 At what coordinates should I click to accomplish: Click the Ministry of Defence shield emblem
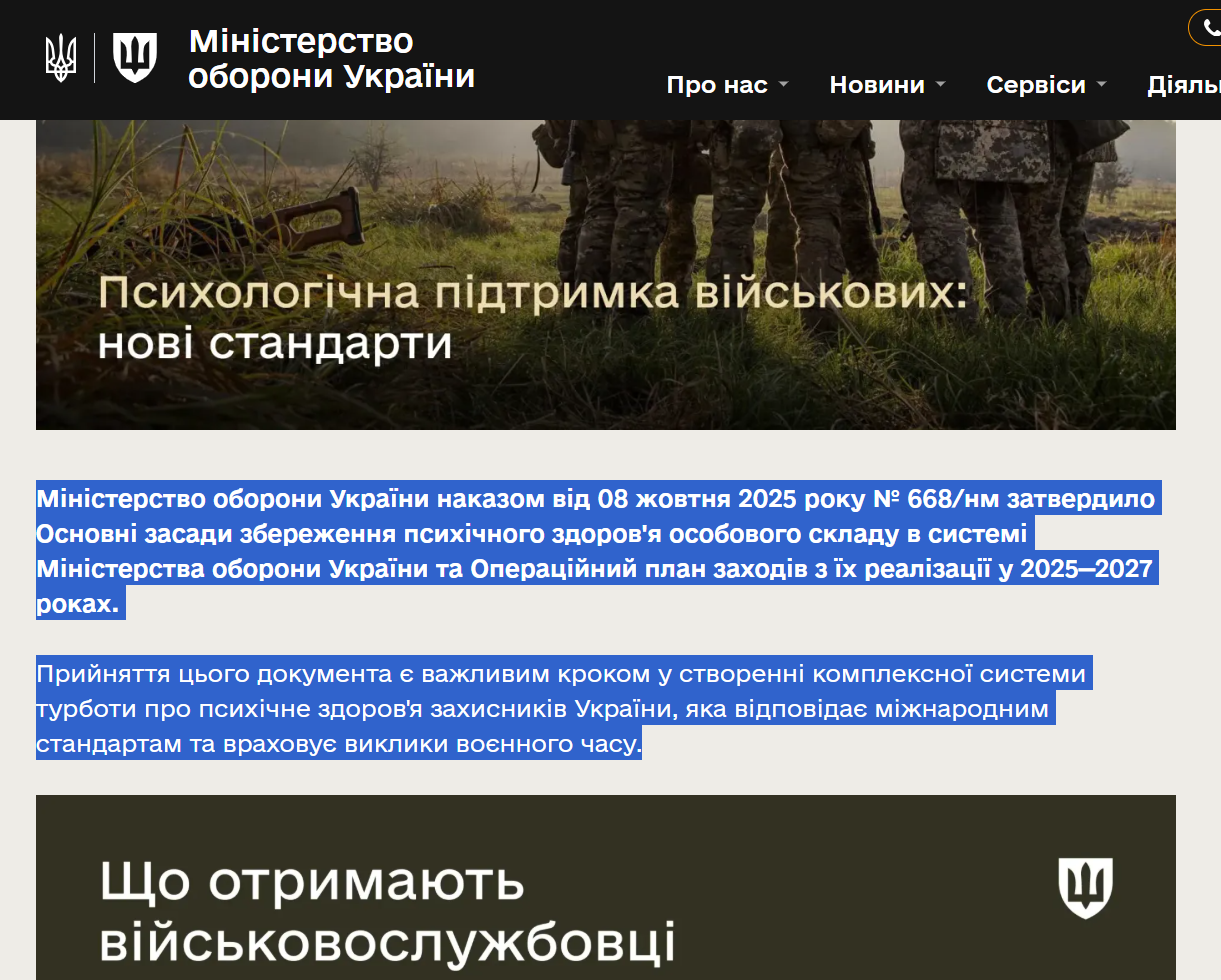point(135,58)
